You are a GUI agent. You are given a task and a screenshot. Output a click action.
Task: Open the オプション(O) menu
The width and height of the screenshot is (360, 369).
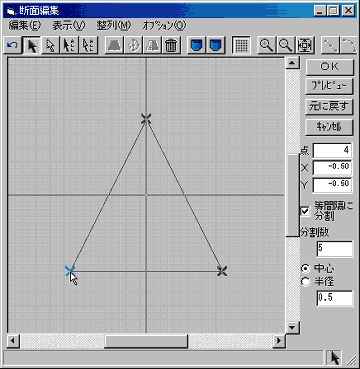click(x=164, y=25)
